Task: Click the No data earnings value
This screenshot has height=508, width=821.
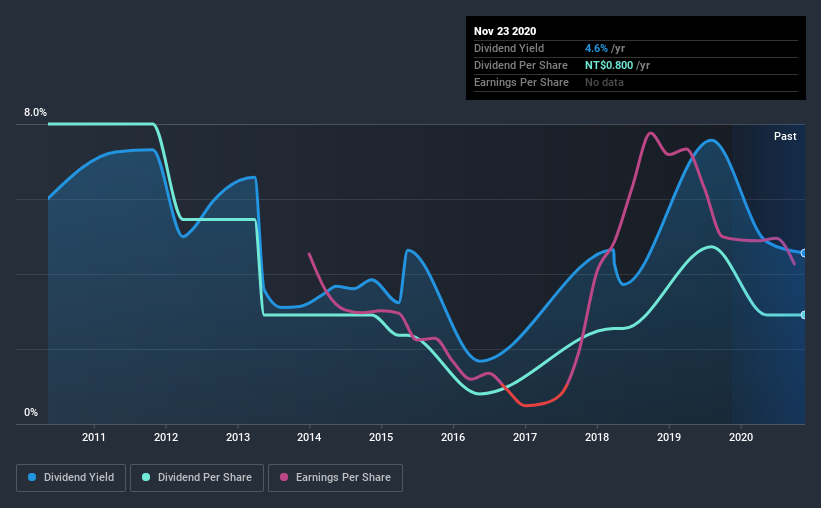Action: 604,82
